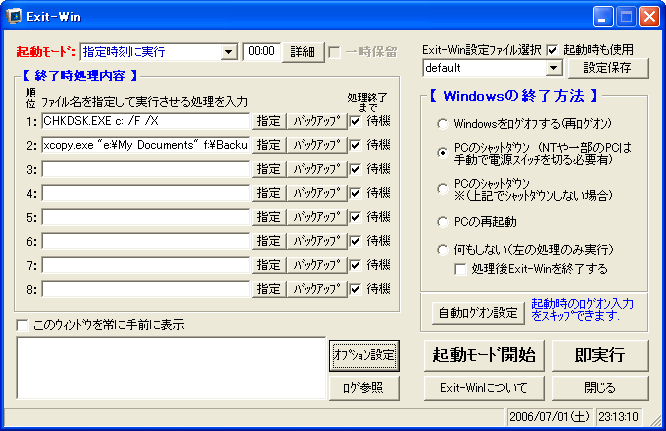Click 指定 button for row 1
The height and width of the screenshot is (431, 666).
coord(269,121)
